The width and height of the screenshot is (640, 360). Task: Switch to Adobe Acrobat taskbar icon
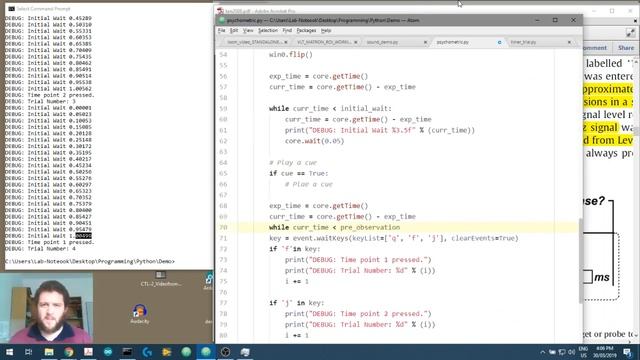pos(88,352)
